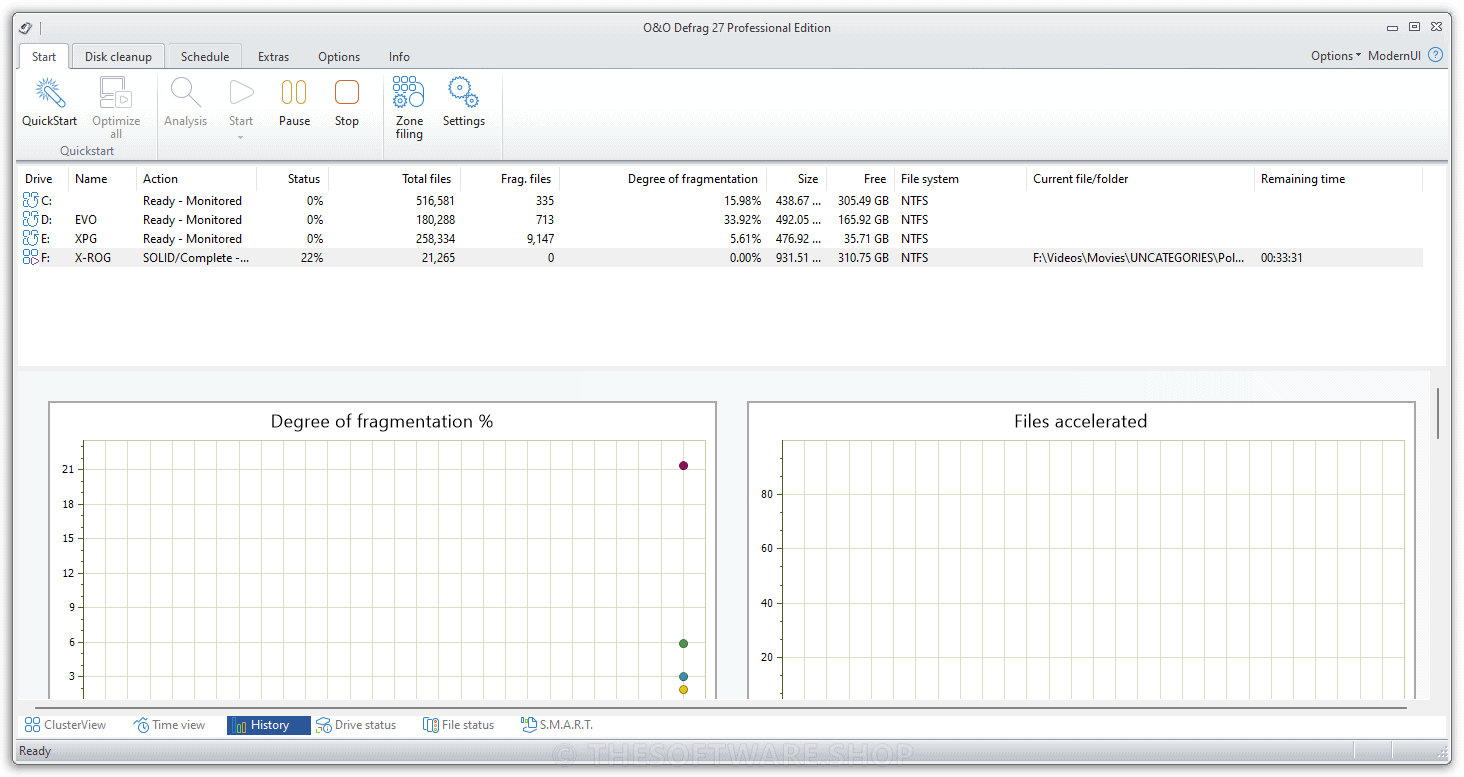This screenshot has width=1464, height=777.
Task: Open the S.M.A.R.T. view
Action: [557, 725]
